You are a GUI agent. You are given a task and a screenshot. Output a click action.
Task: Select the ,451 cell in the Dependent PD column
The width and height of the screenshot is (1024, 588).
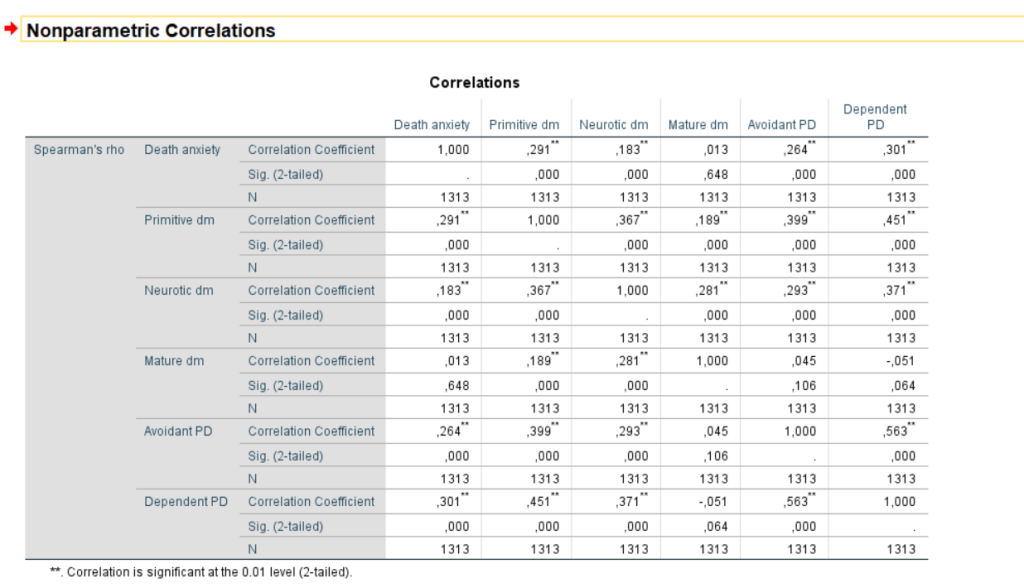[x=897, y=220]
